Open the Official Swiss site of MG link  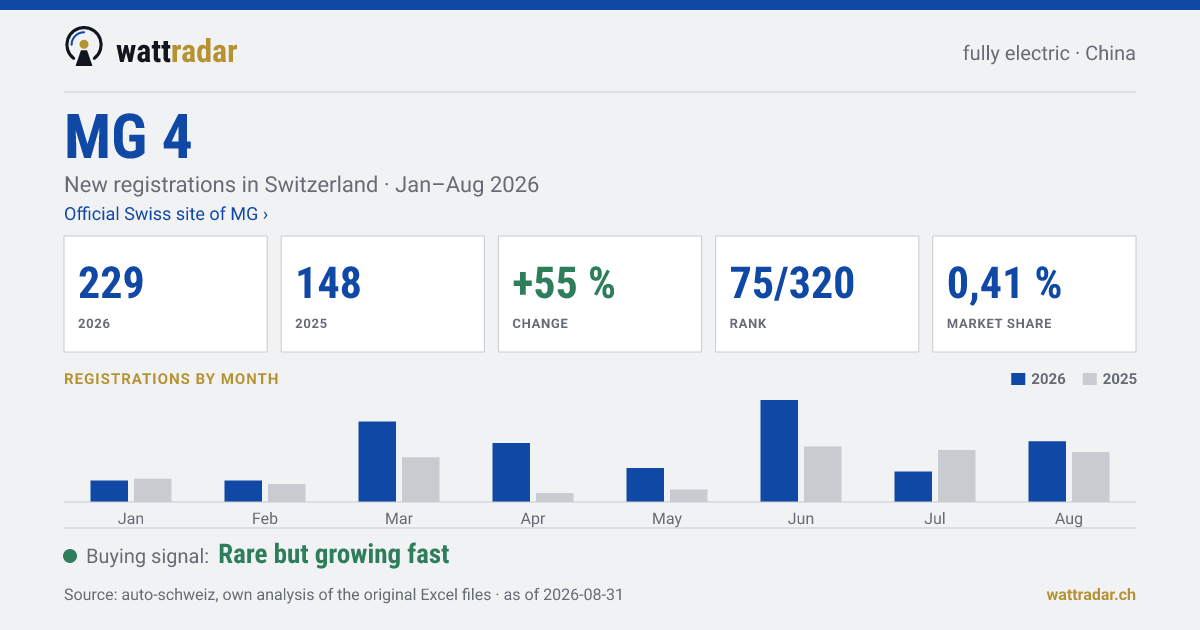pyautogui.click(x=166, y=214)
